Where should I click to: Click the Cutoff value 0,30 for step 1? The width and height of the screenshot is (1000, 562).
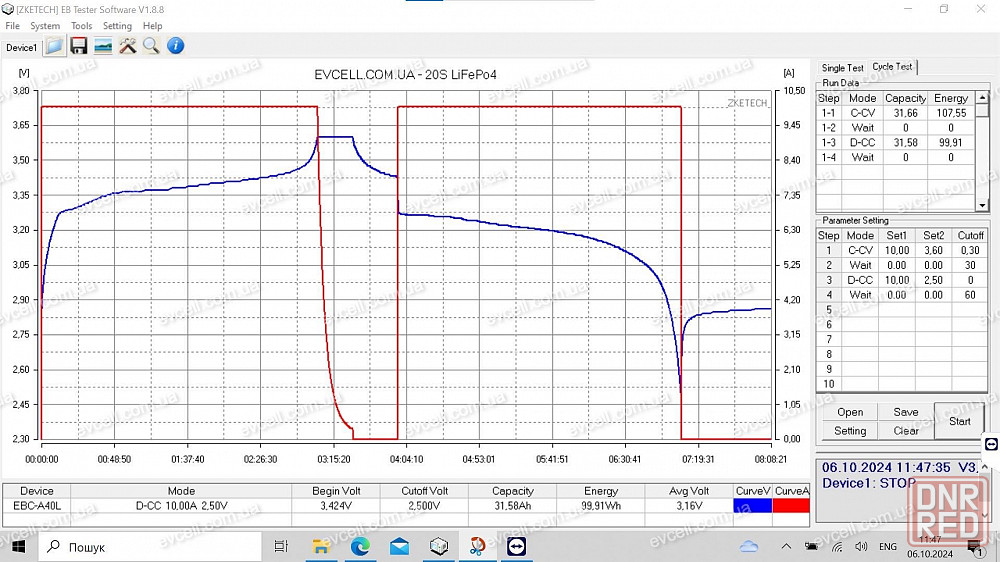coord(970,250)
